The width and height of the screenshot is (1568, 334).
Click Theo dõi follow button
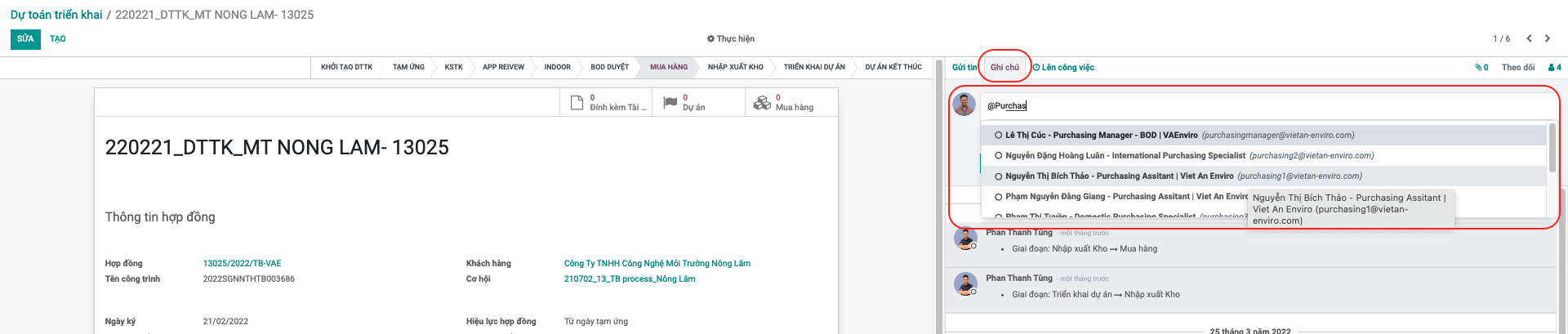coord(1517,68)
